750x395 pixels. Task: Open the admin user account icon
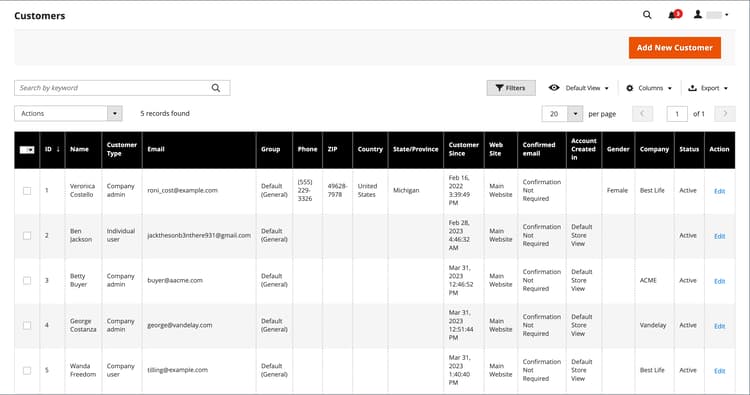[x=698, y=14]
